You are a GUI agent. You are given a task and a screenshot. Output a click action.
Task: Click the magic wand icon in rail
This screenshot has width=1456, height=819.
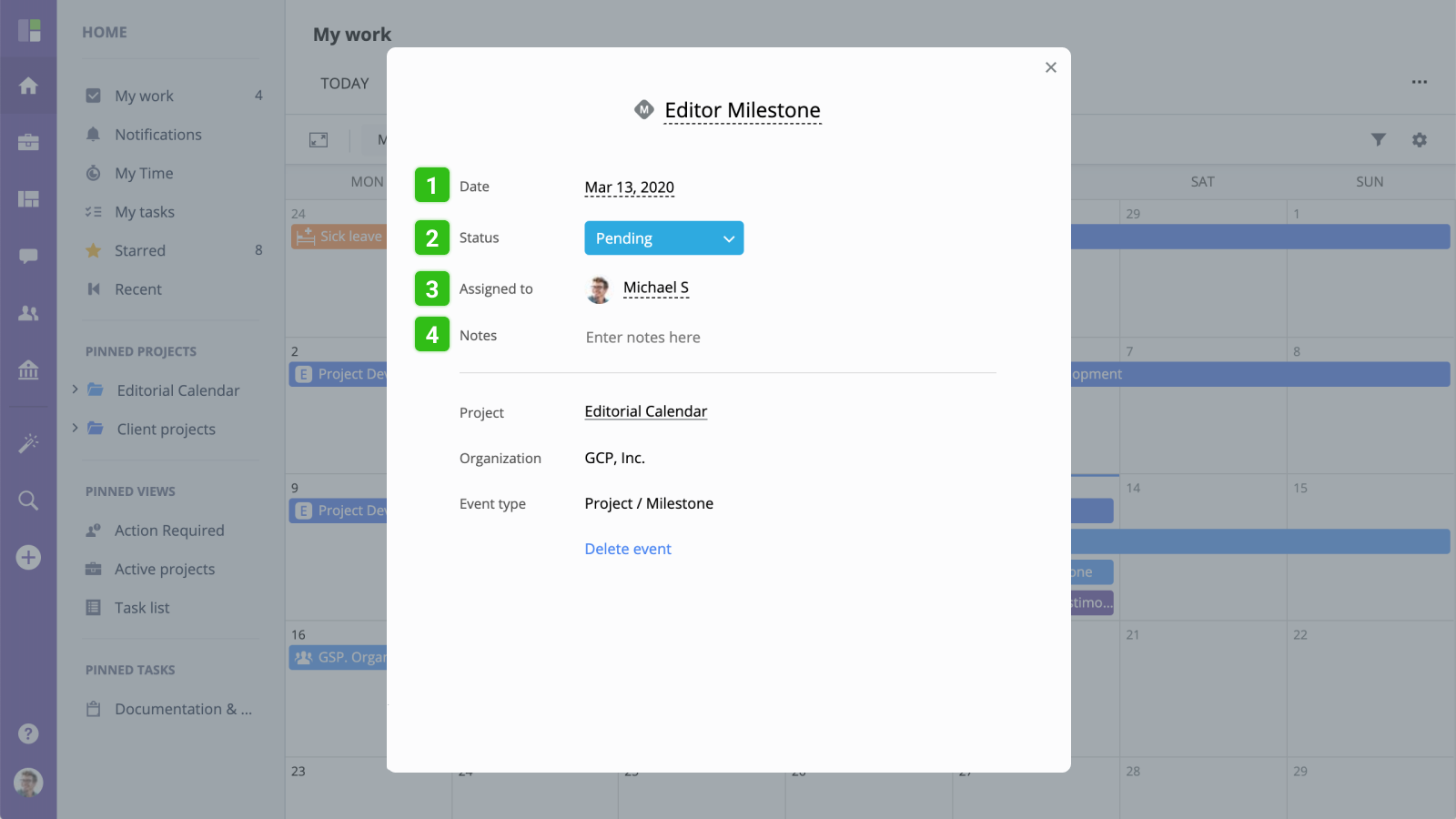[x=28, y=443]
